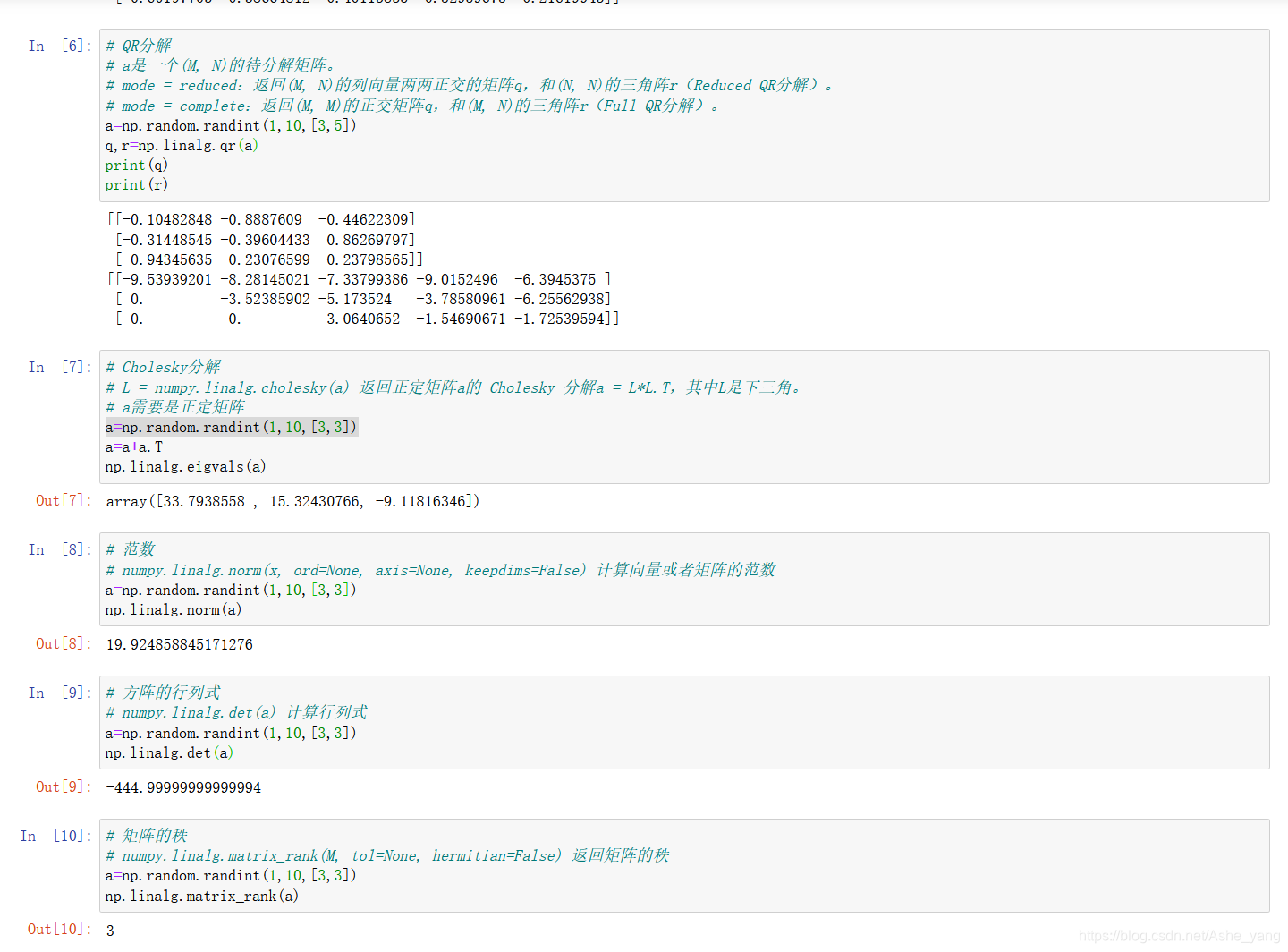1288x952 pixels.
Task: Click the 'np.linalg.norm(a)' line
Action: (174, 609)
